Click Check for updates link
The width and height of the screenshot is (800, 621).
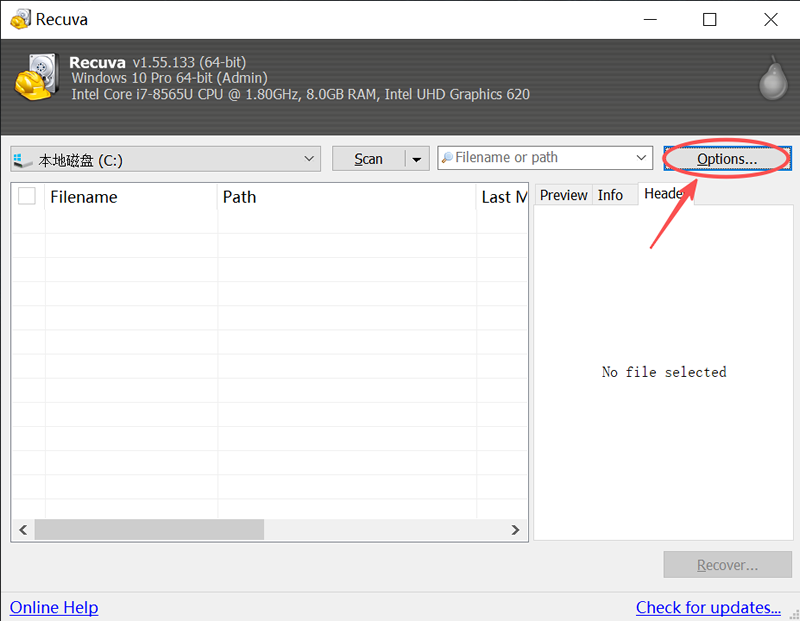708,607
